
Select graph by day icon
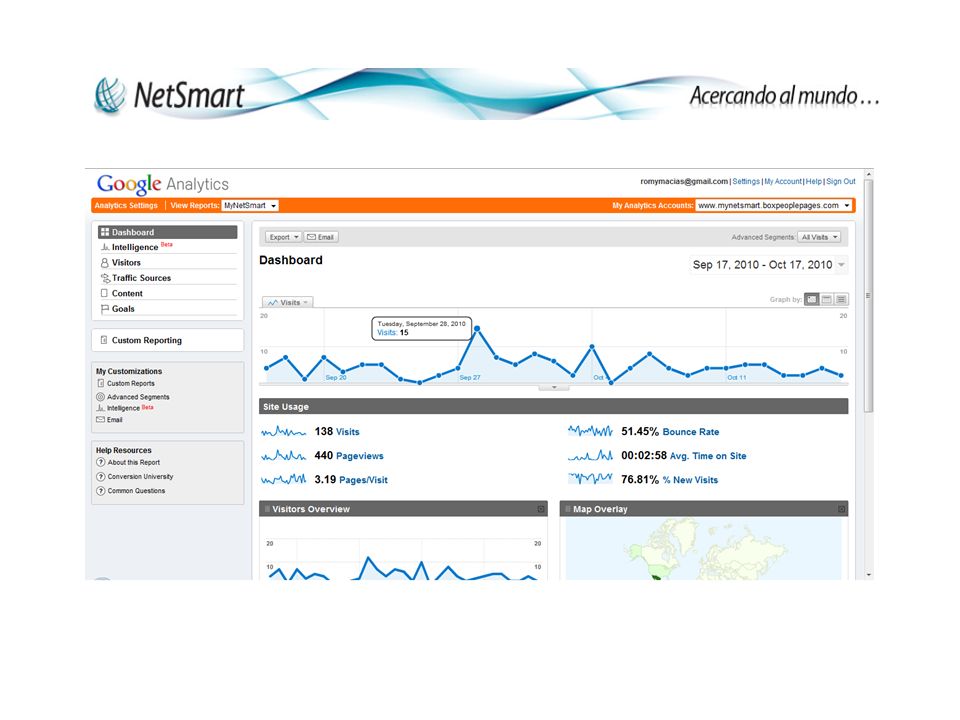click(812, 299)
